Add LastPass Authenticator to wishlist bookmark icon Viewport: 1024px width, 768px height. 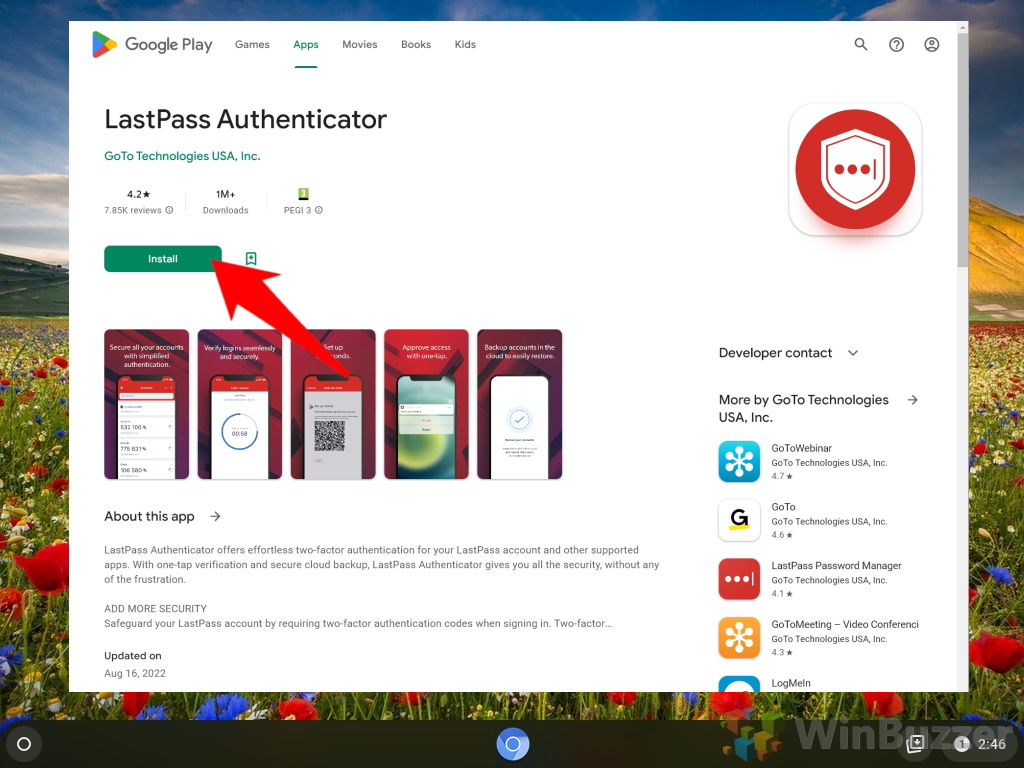251,259
